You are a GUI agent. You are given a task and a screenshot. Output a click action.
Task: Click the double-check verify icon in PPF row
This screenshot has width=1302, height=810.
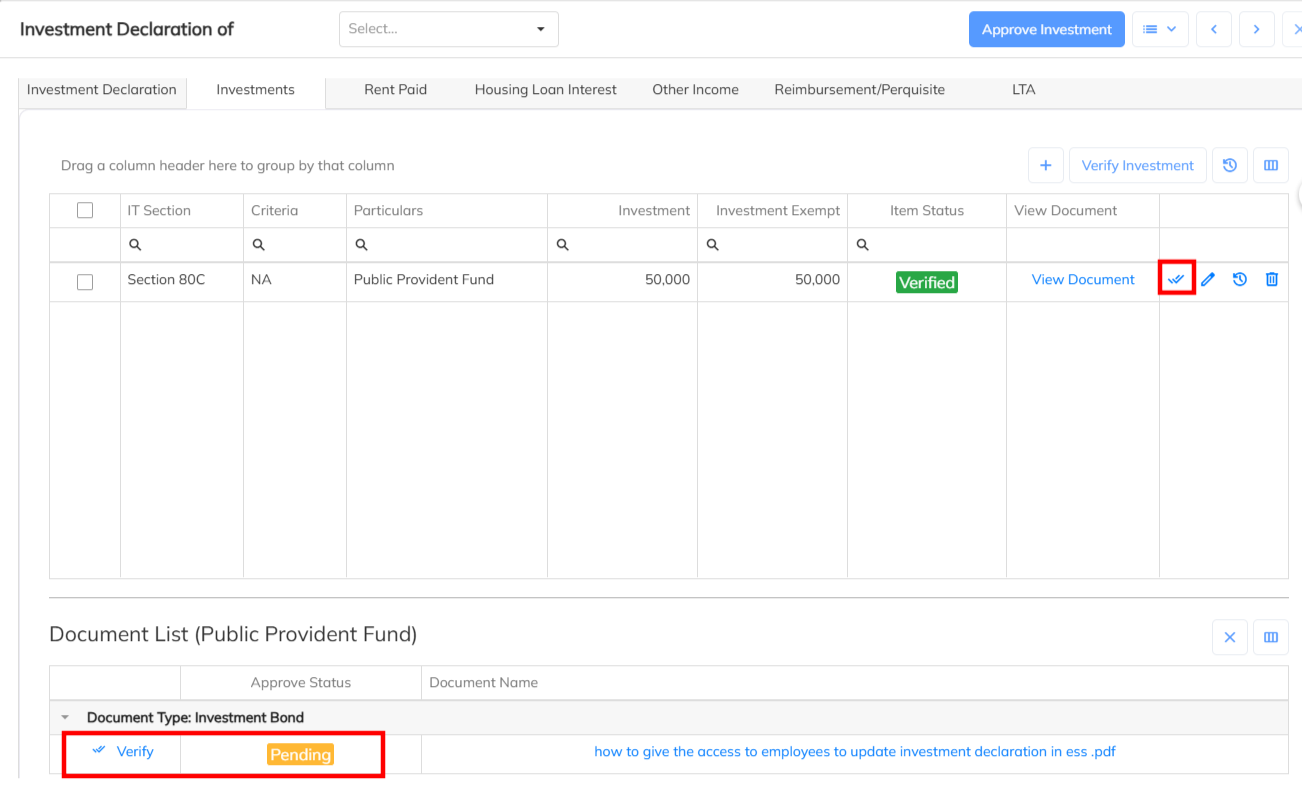click(1176, 280)
